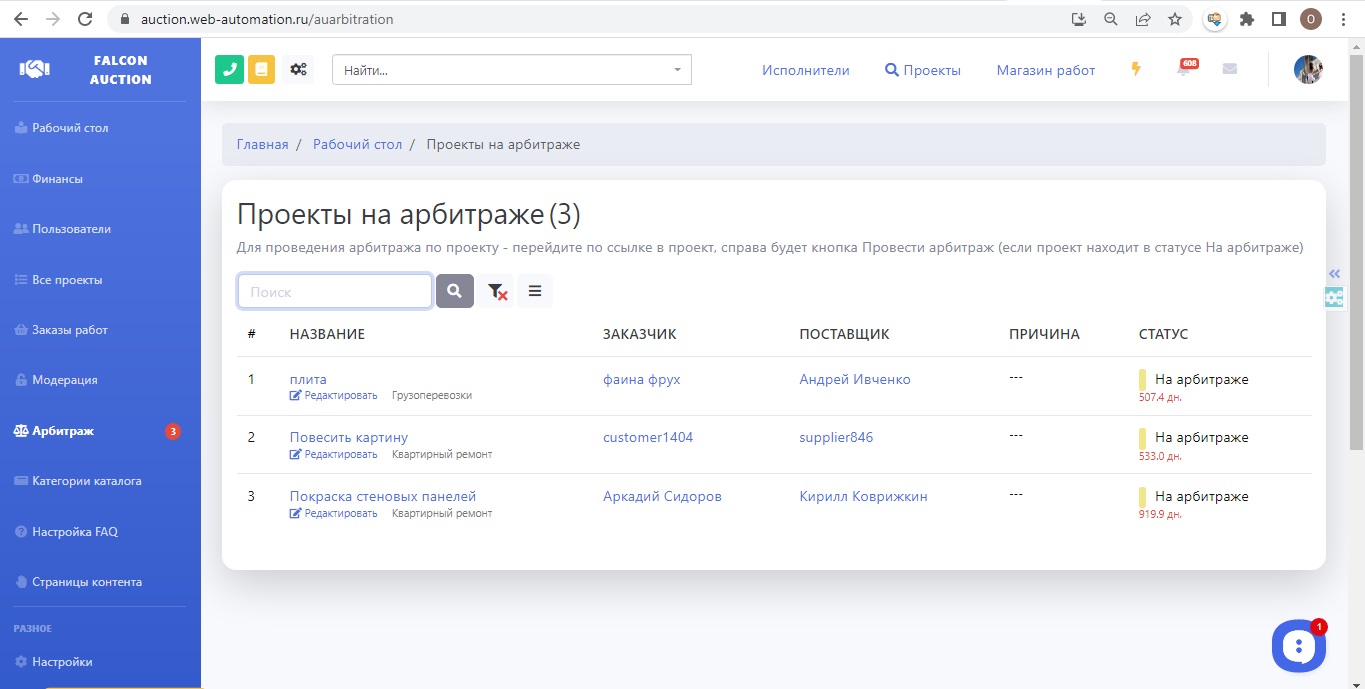Open the project "Повесить картину"
The height and width of the screenshot is (689, 1365).
click(348, 437)
